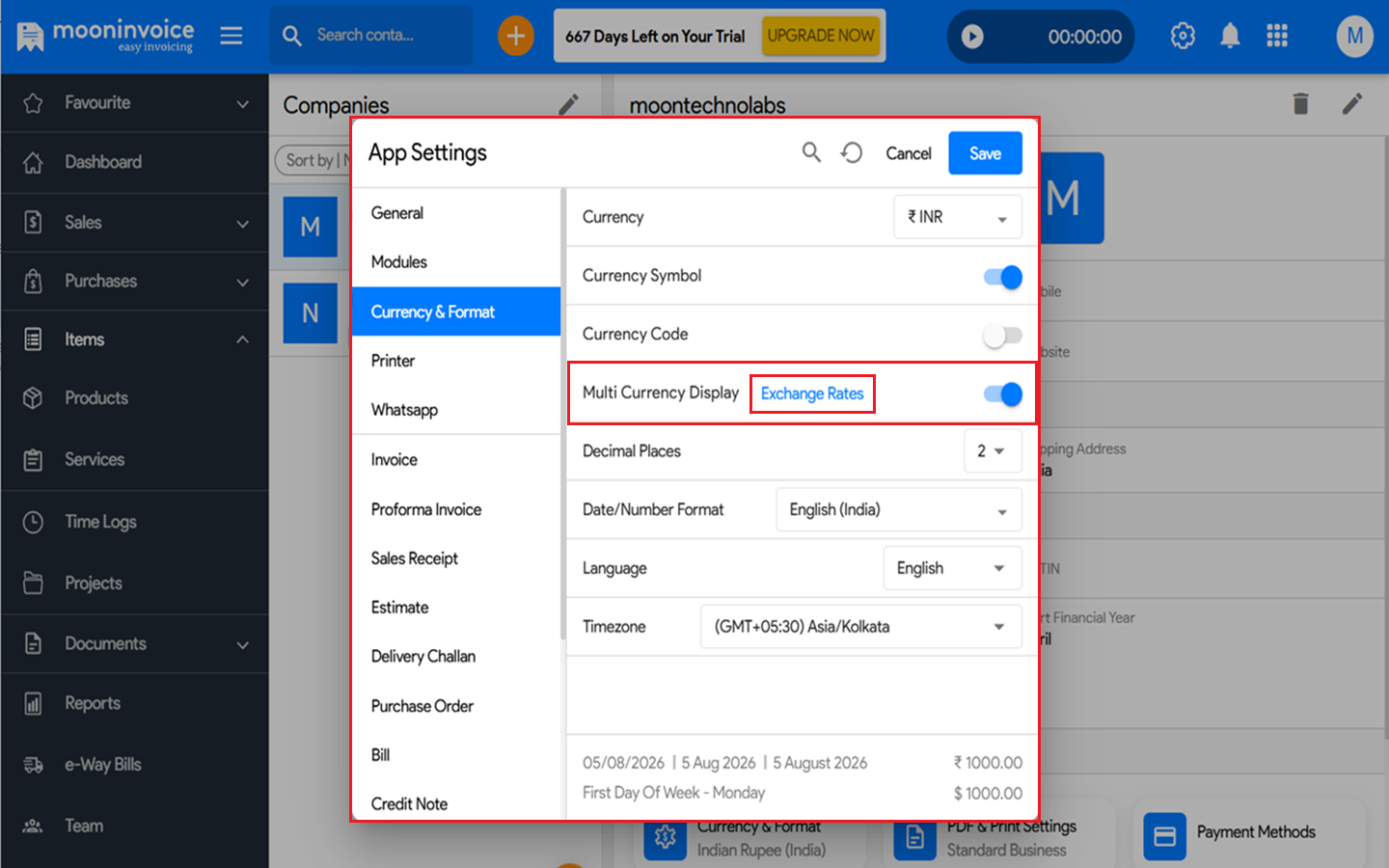
Task: Open Dashboard from the sidebar
Action: click(134, 162)
